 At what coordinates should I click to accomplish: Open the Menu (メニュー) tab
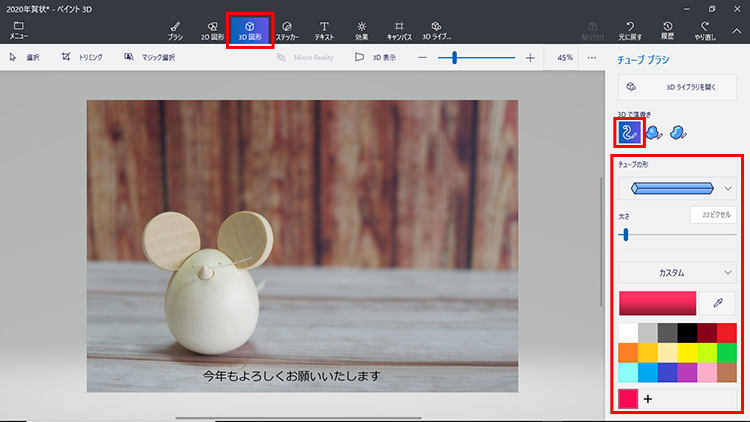click(x=18, y=29)
